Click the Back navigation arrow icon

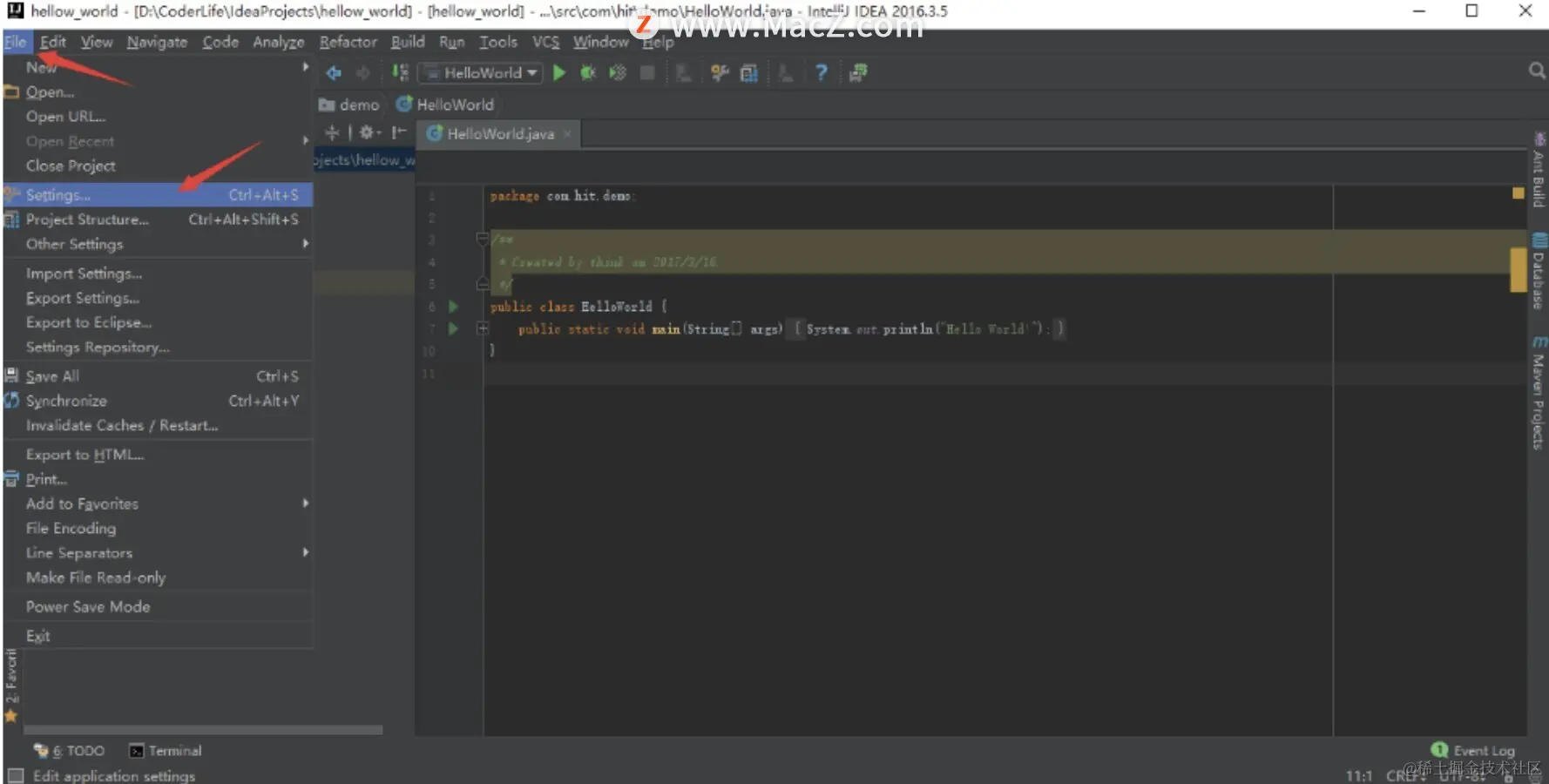(334, 73)
